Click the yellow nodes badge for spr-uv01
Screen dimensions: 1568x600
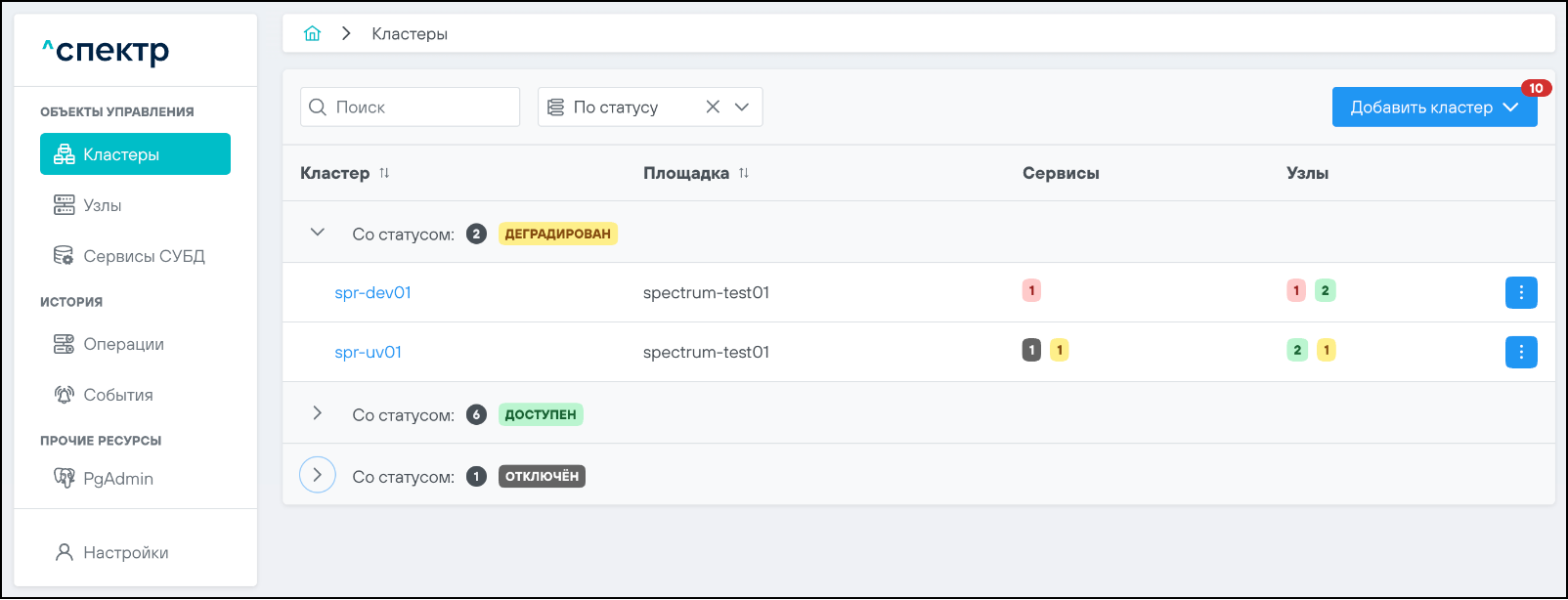click(1326, 350)
